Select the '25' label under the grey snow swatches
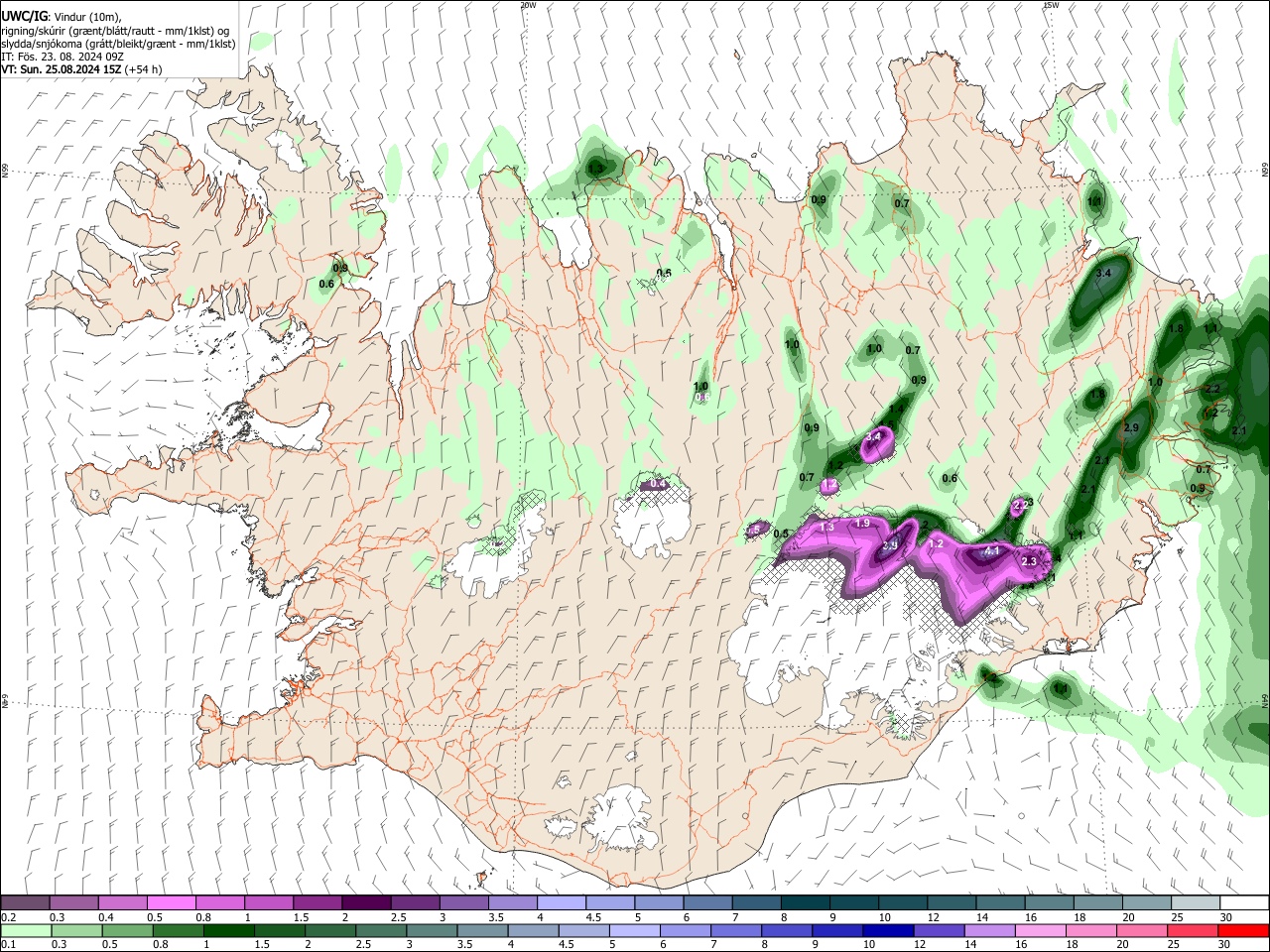The height and width of the screenshot is (952, 1270). [x=1176, y=917]
